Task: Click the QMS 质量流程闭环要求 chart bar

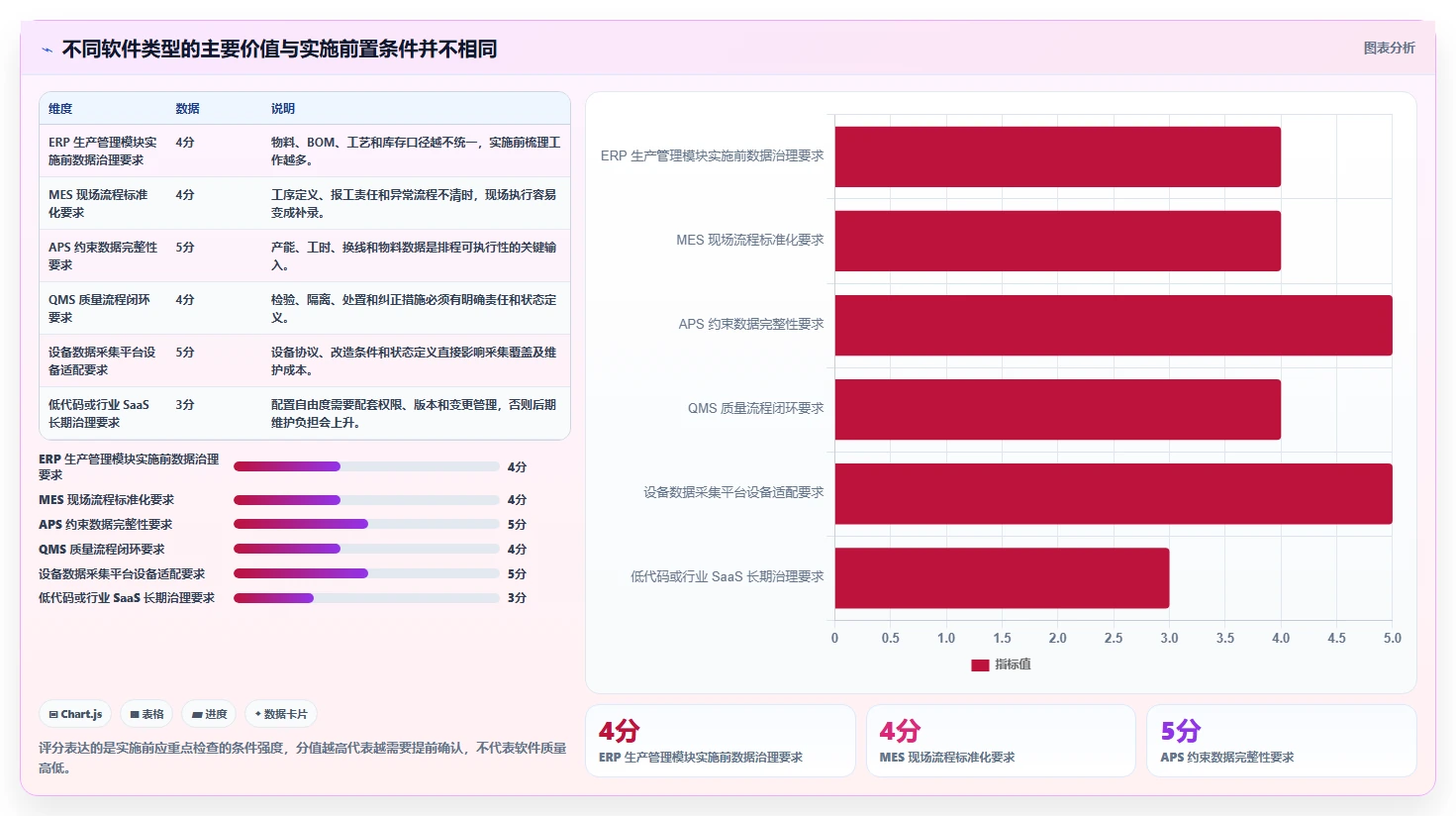Action: click(1058, 409)
